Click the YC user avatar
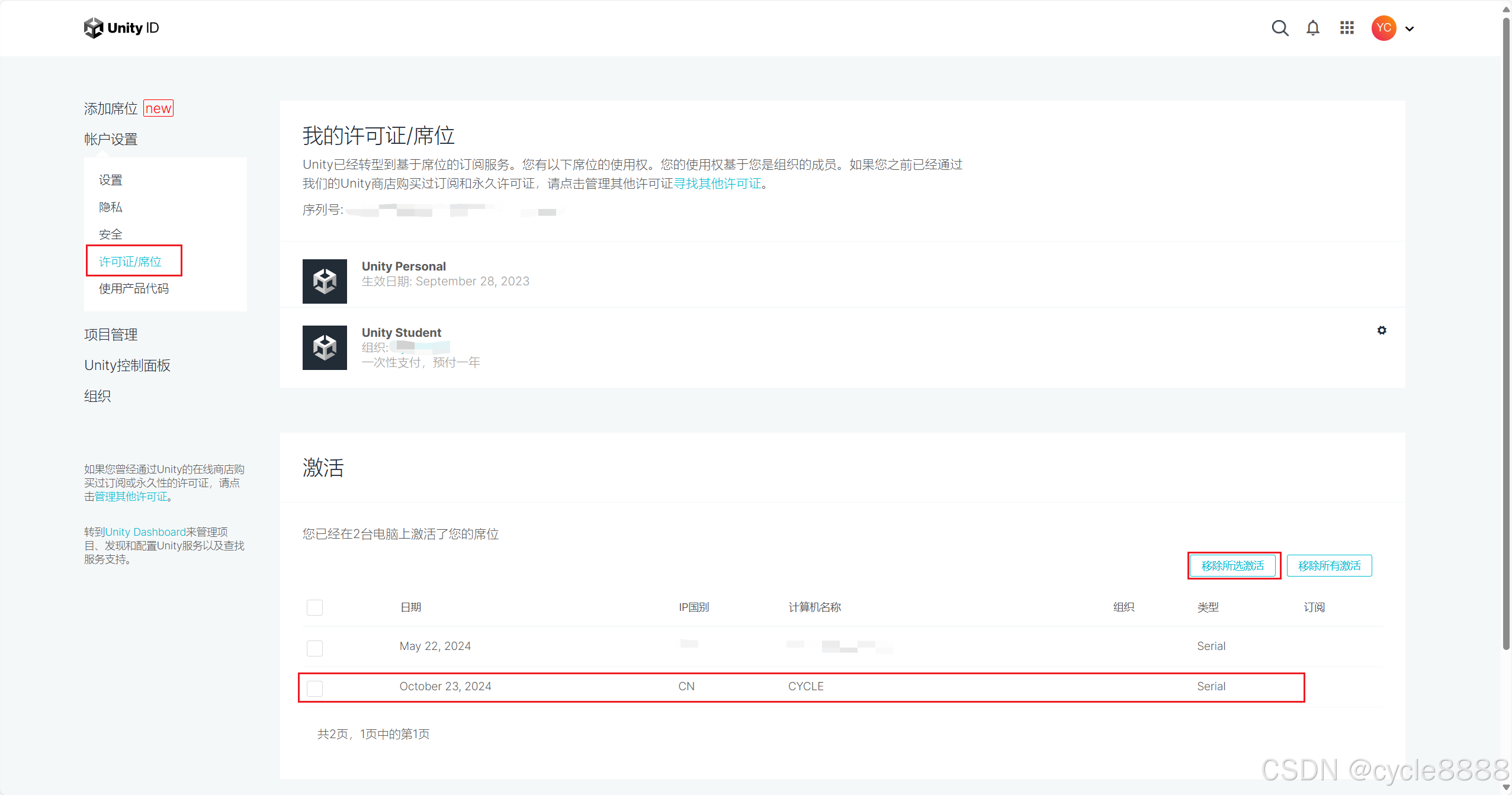Image resolution: width=1512 pixels, height=795 pixels. coord(1383,28)
